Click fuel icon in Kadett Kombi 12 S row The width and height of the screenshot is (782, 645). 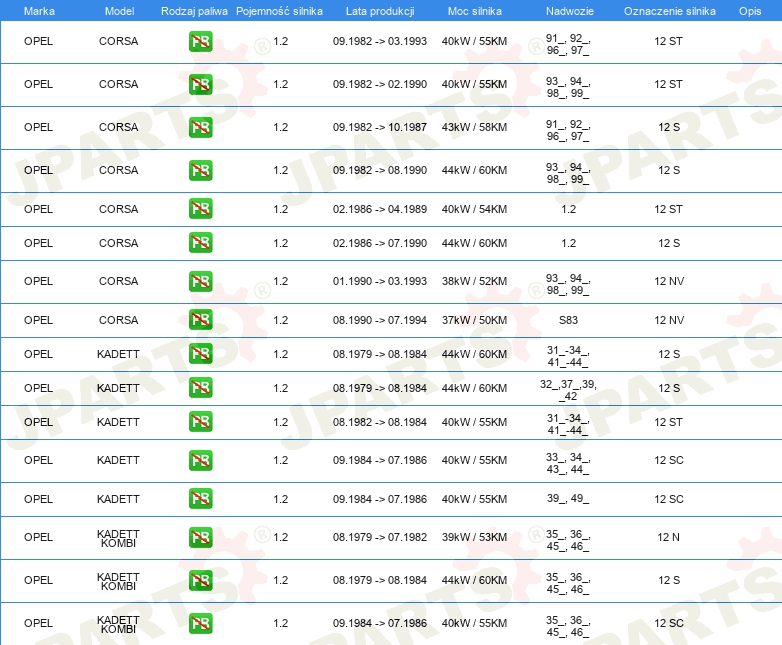coord(200,580)
